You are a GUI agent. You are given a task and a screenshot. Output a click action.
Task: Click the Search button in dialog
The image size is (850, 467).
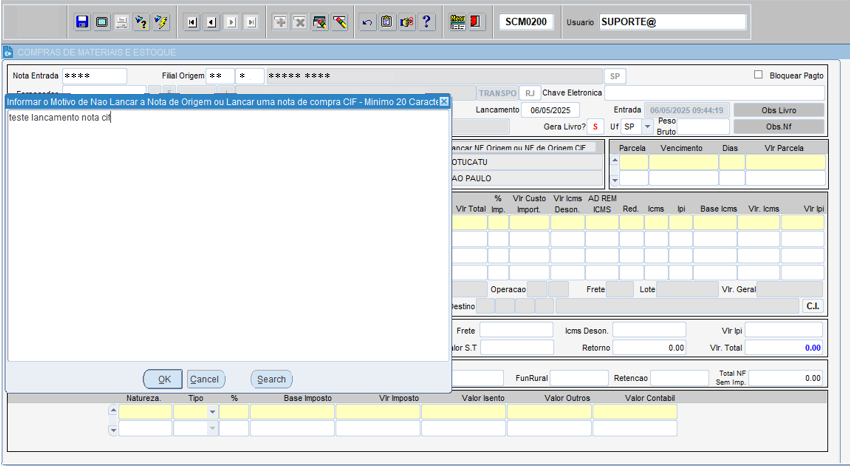[x=271, y=379]
